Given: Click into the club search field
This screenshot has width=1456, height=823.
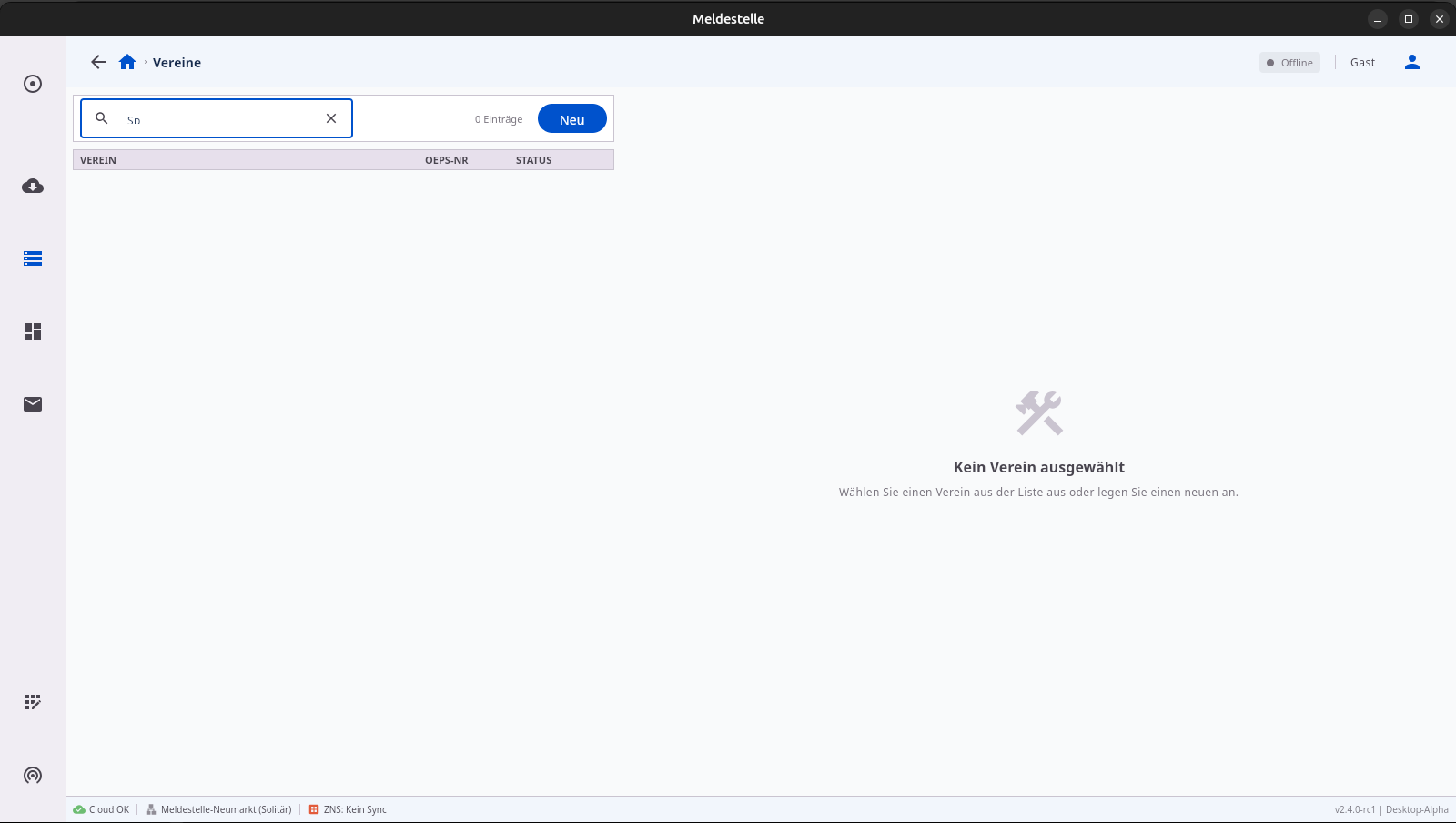Looking at the screenshot, I should click(x=218, y=119).
